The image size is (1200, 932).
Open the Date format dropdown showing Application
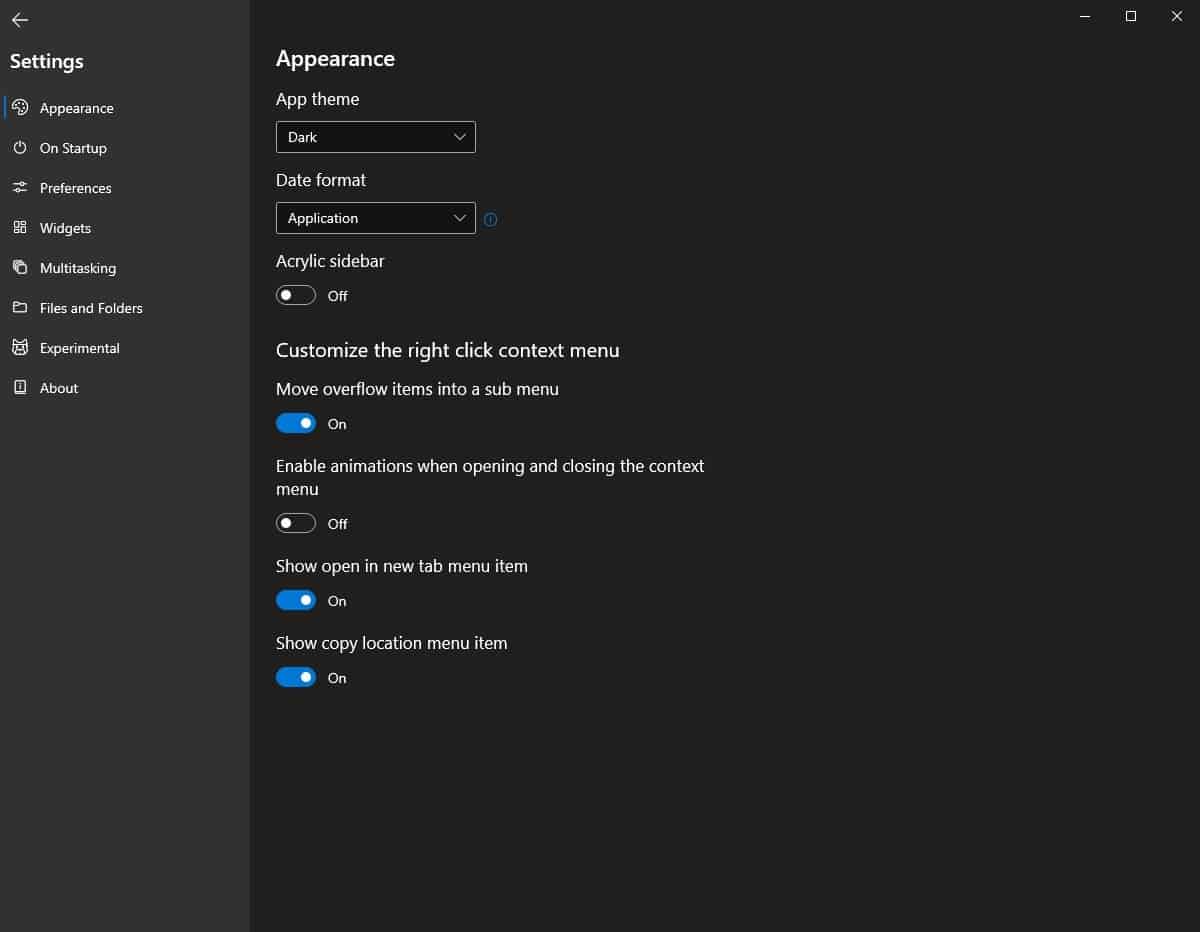(x=375, y=218)
